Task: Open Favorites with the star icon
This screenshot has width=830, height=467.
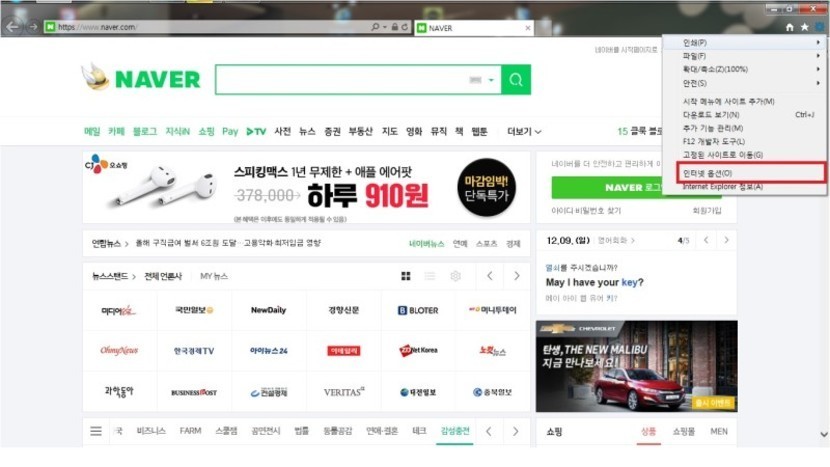Action: 804,27
